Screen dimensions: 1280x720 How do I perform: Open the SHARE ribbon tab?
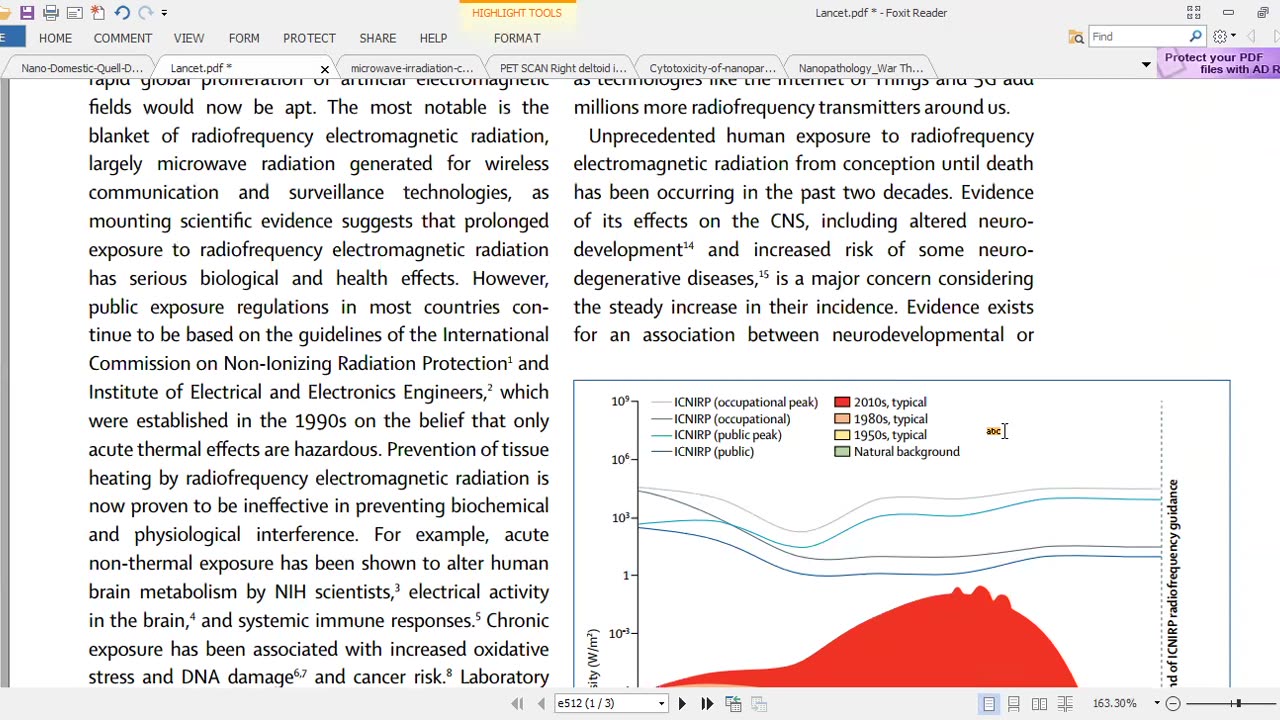pyautogui.click(x=378, y=38)
